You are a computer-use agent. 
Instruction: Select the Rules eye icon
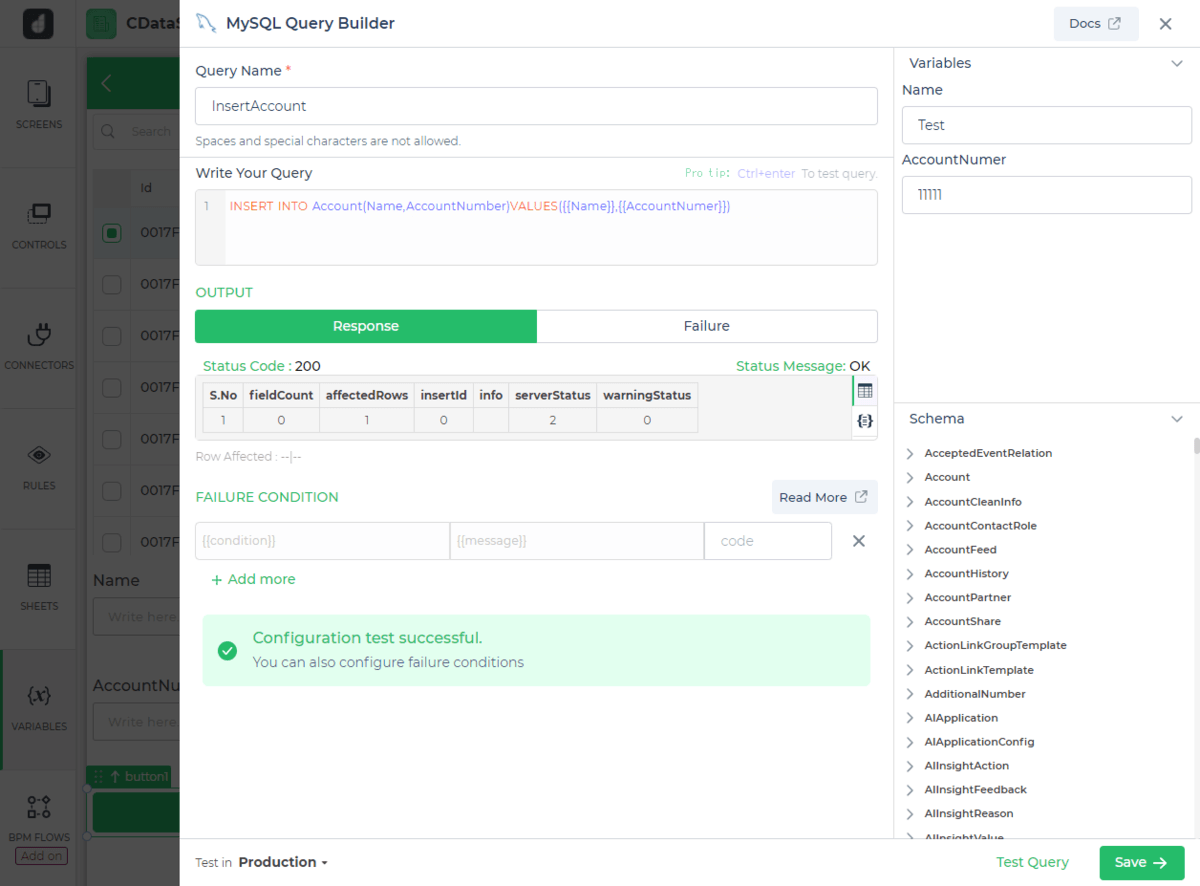pos(39,455)
